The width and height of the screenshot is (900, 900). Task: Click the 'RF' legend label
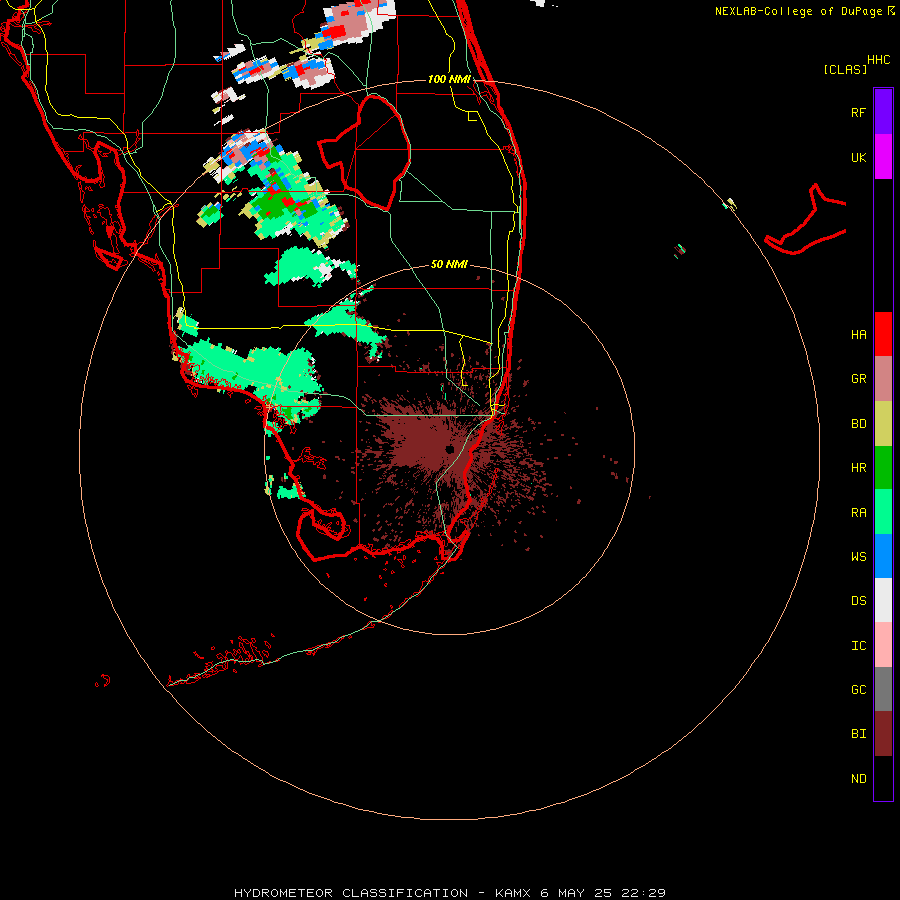(858, 113)
